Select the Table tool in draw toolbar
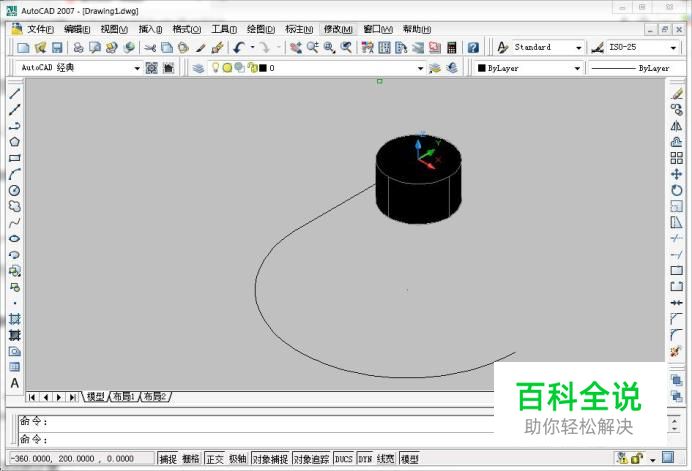The image size is (692, 471). [15, 367]
